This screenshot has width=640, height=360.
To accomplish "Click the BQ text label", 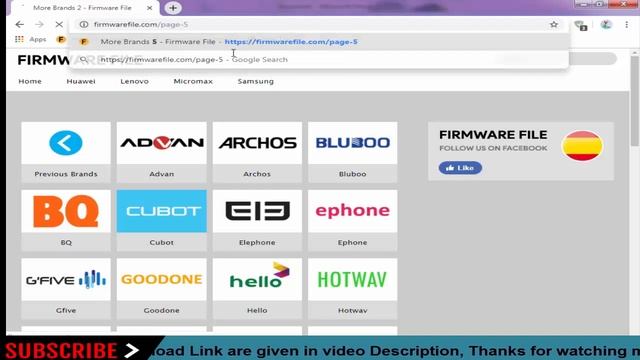I will click(66, 242).
